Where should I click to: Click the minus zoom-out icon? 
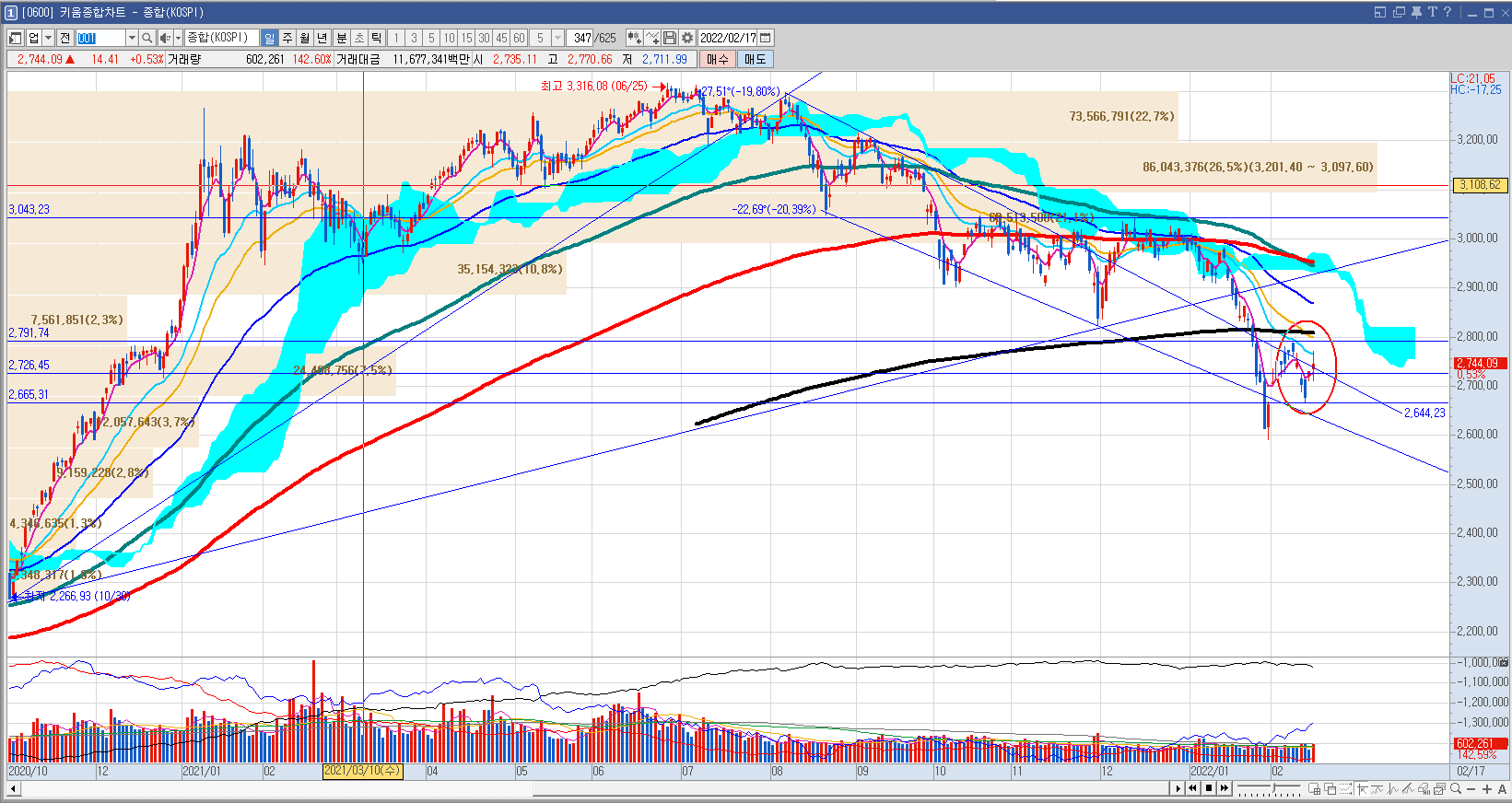[1471, 789]
